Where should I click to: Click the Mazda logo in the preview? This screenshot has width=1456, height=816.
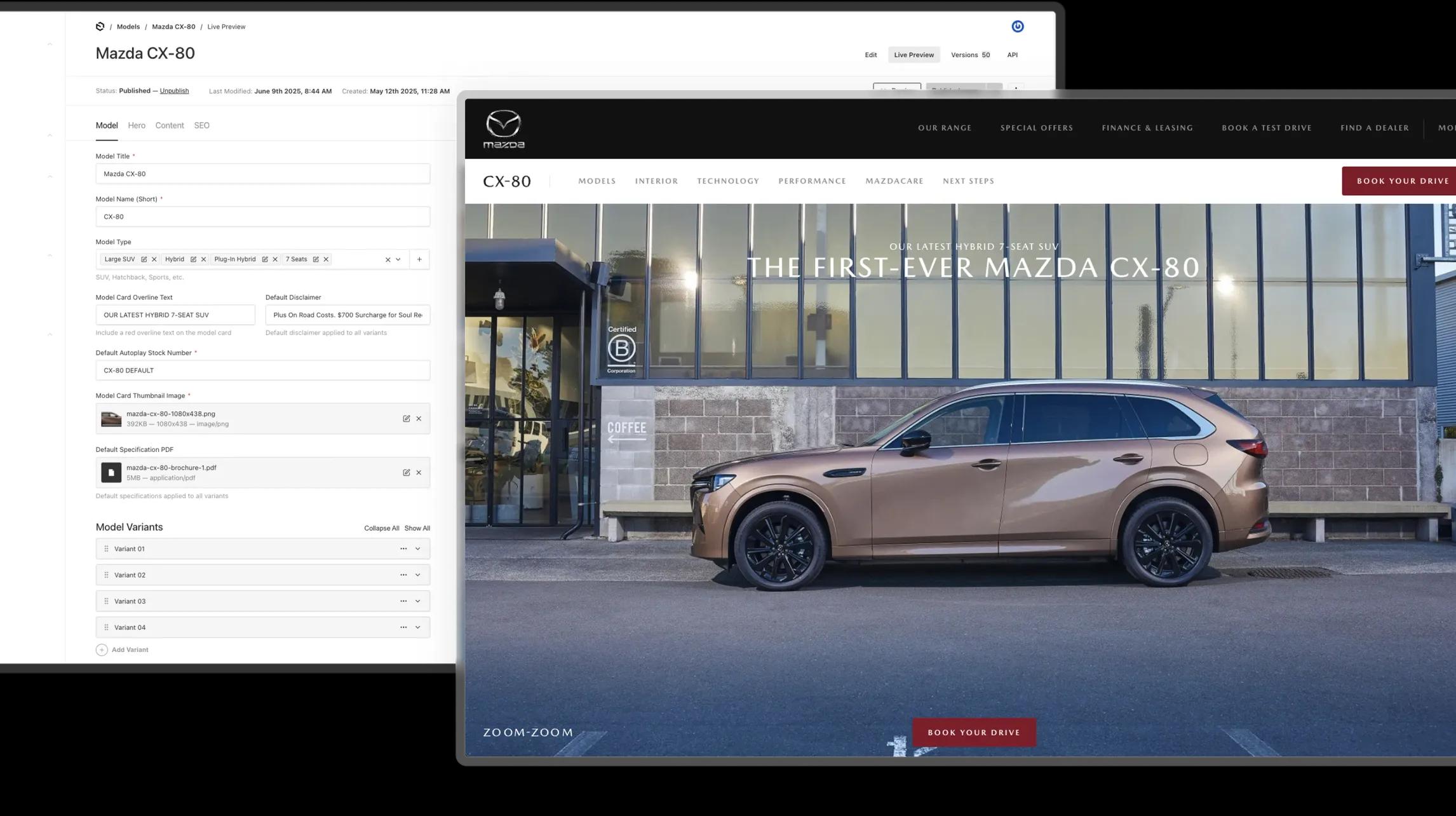[x=504, y=129]
